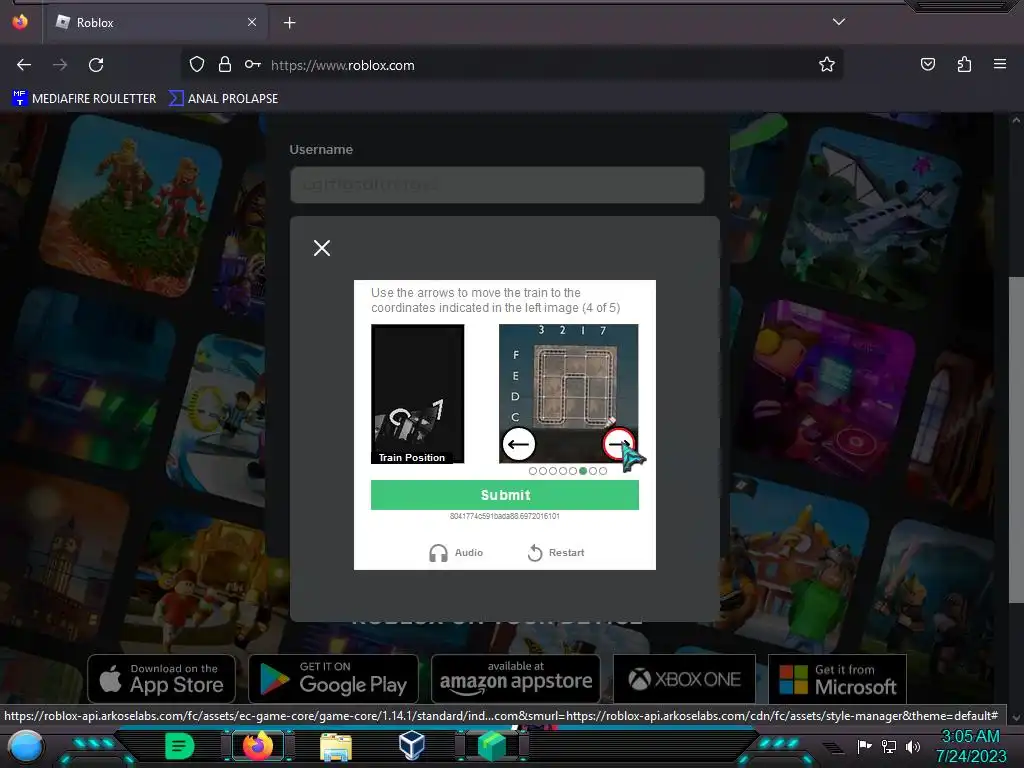This screenshot has height=768, width=1024.
Task: Click the Username input field
Action: [497, 185]
